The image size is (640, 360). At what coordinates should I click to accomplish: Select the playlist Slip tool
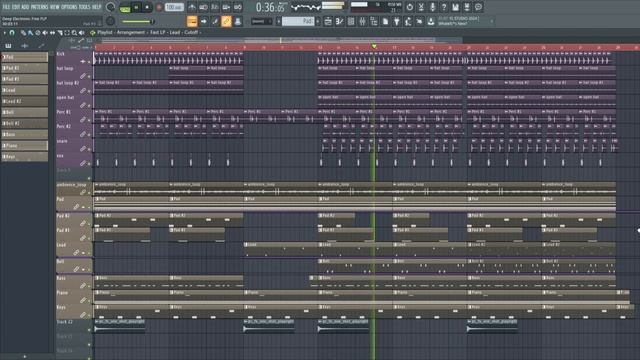pos(52,33)
